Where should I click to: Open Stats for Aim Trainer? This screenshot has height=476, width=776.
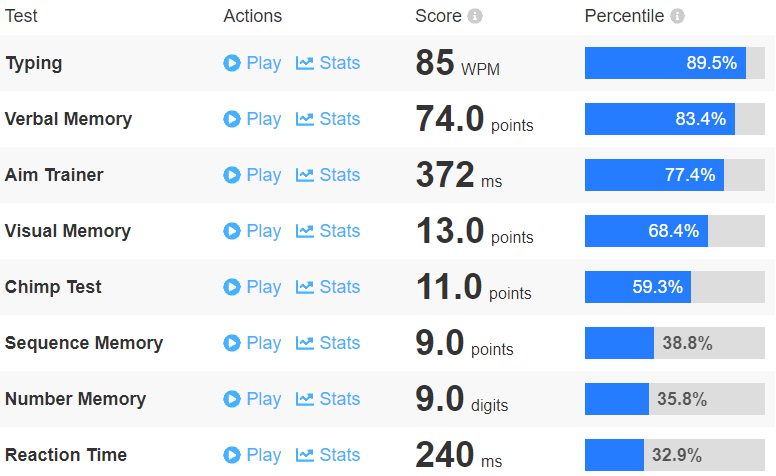(328, 175)
